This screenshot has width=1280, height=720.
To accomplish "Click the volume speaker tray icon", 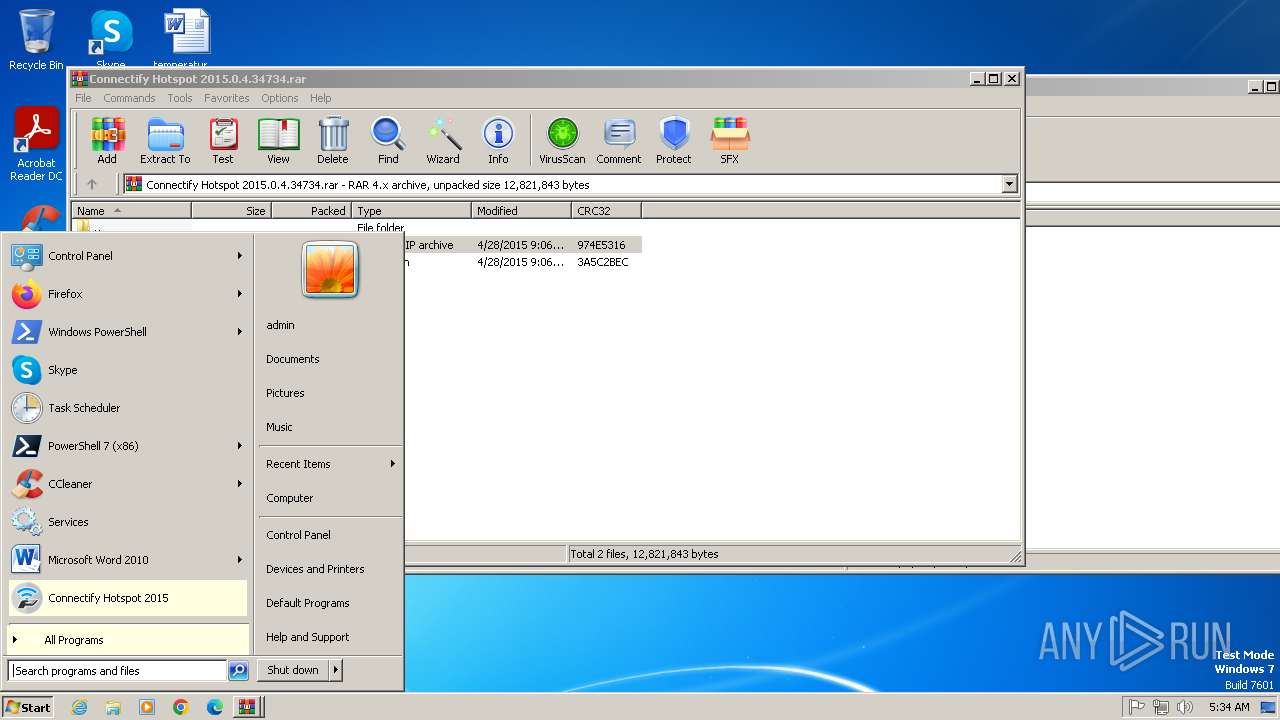I will click(x=1185, y=707).
